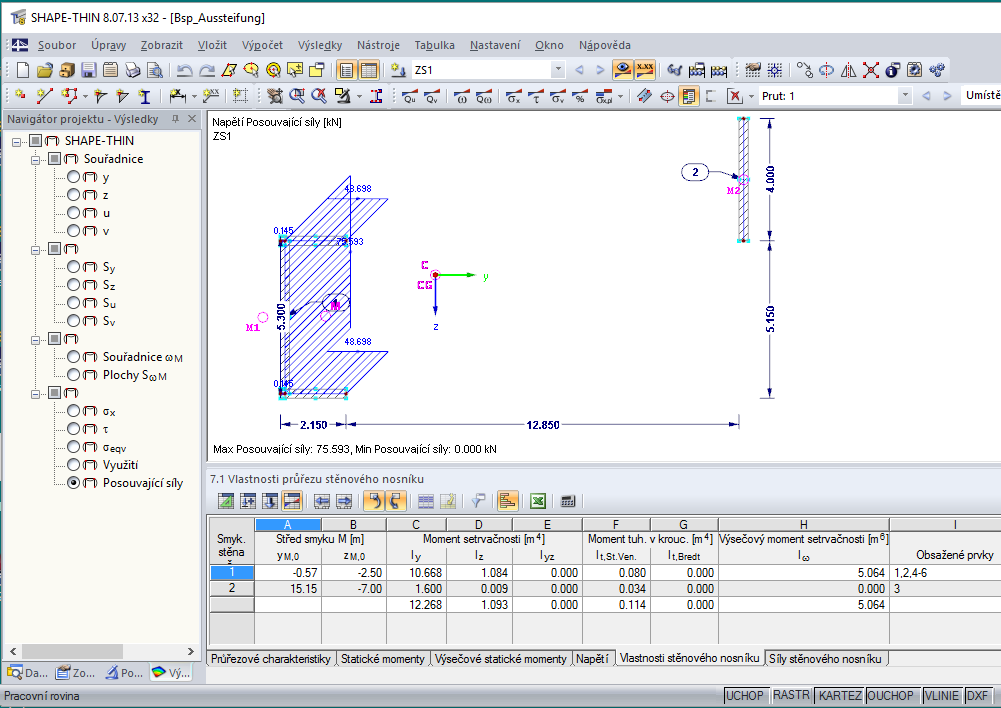Click the set new I-section icon
This screenshot has height=708, width=1001.
click(x=145, y=96)
